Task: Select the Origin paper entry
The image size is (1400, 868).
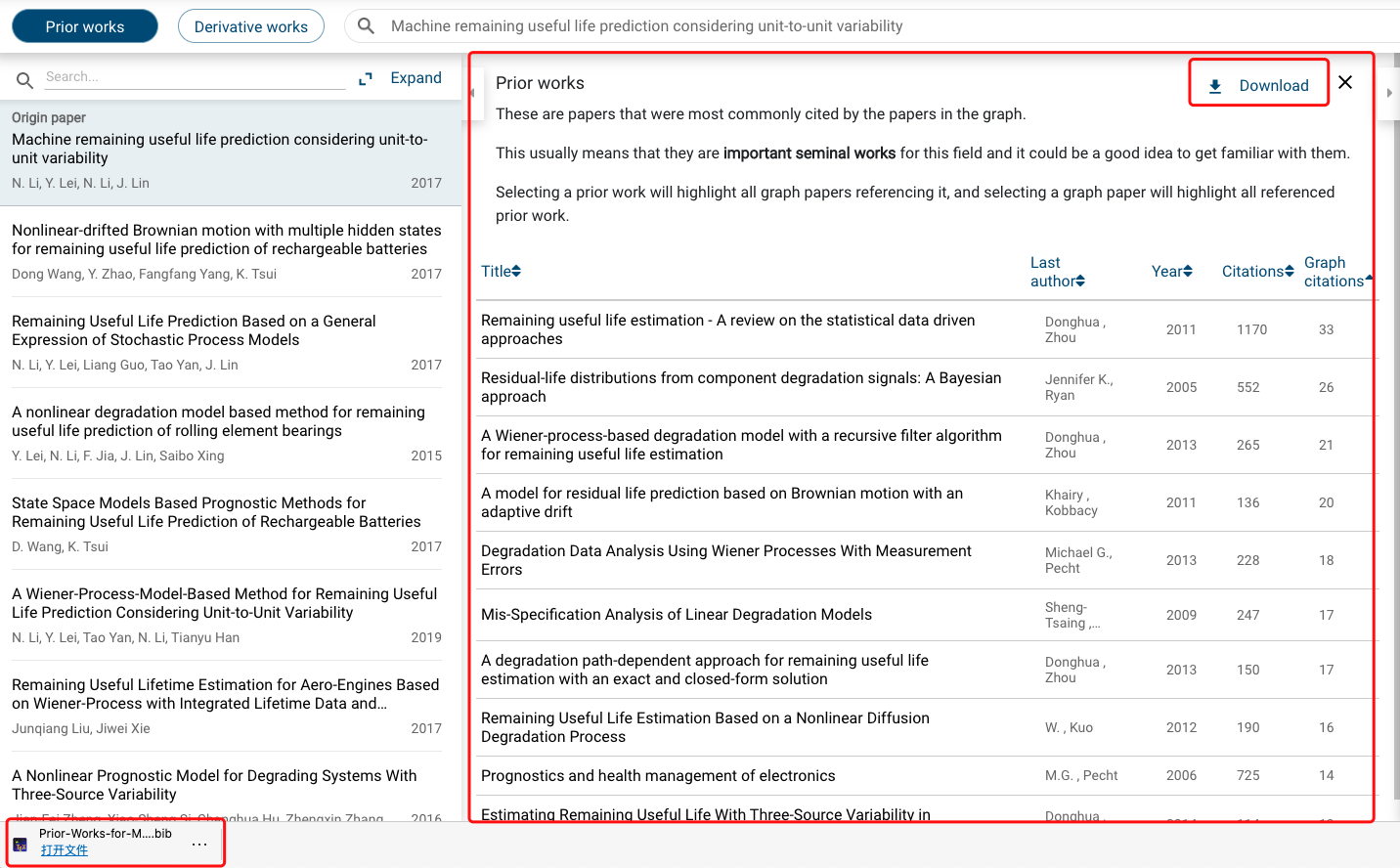Action: pyautogui.click(x=231, y=152)
